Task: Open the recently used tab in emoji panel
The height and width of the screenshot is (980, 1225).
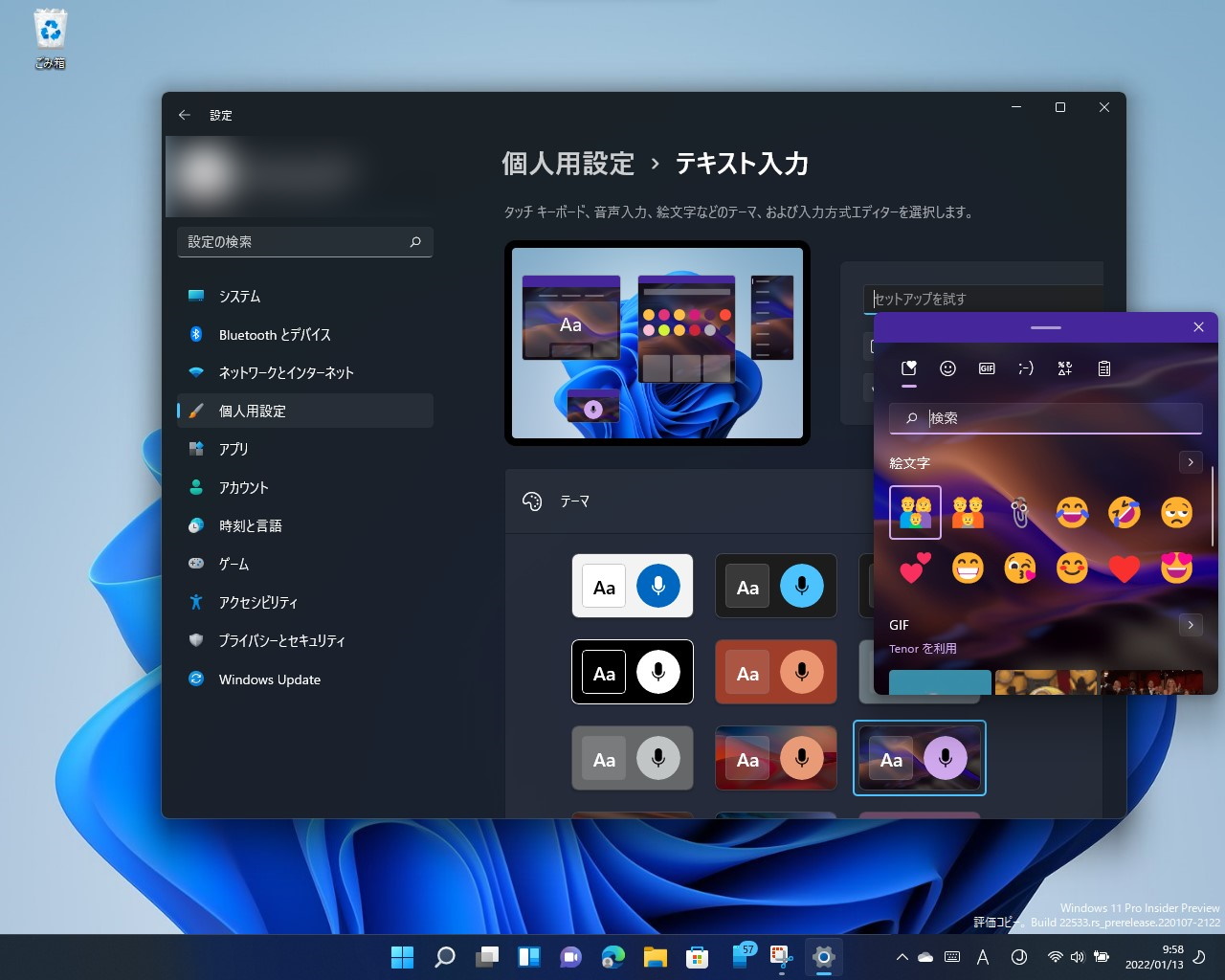Action: [909, 368]
